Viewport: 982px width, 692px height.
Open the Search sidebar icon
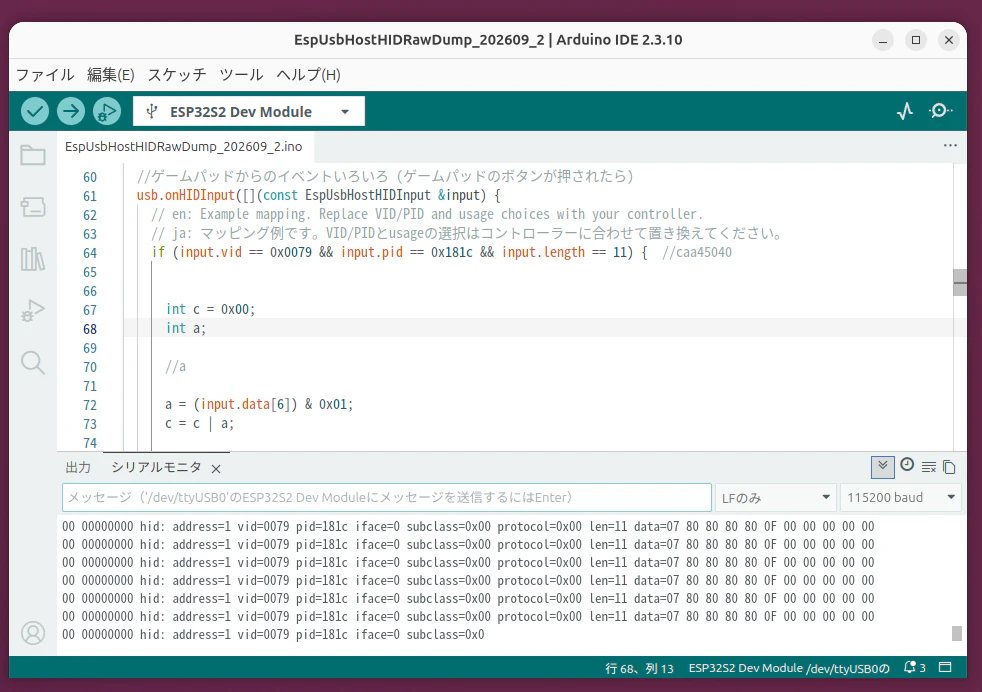33,362
